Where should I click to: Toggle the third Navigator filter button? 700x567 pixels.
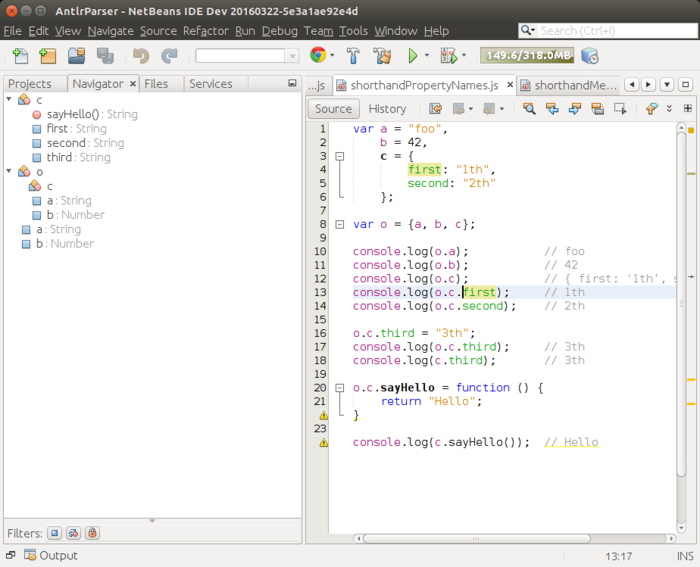tap(93, 533)
